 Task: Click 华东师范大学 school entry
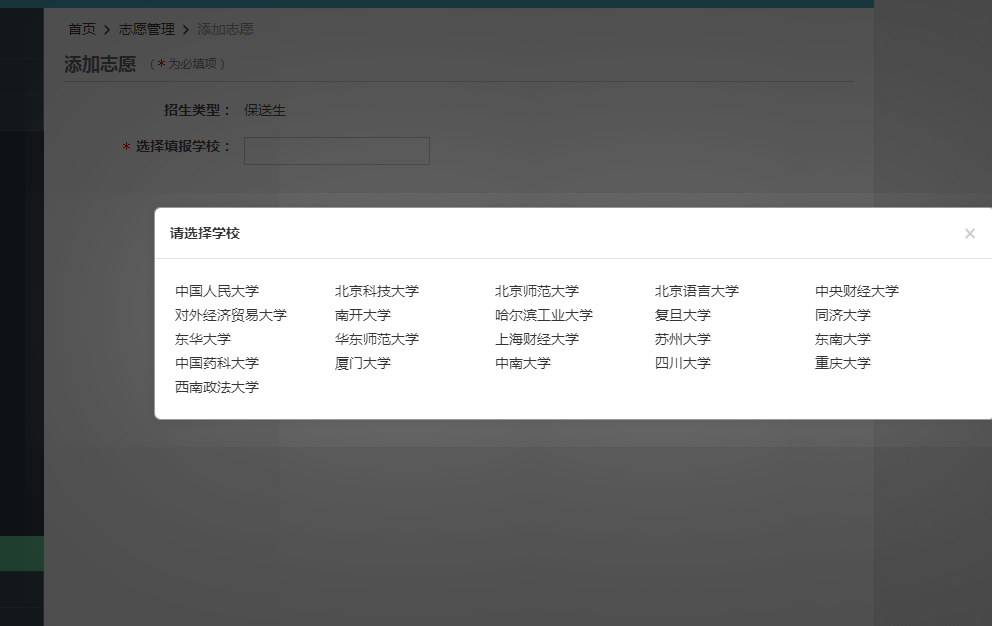377,339
